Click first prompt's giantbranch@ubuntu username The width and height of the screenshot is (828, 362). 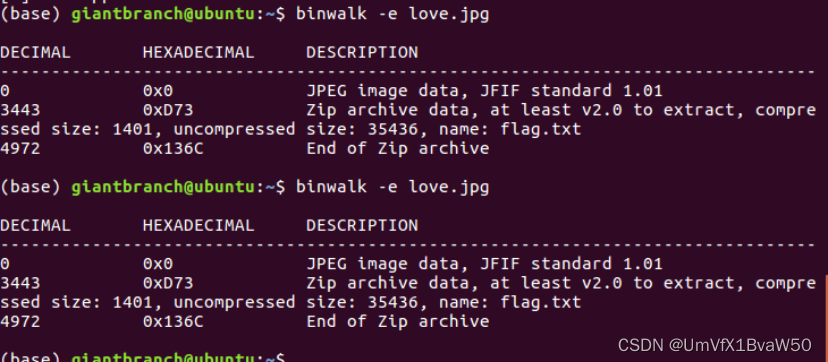click(164, 14)
